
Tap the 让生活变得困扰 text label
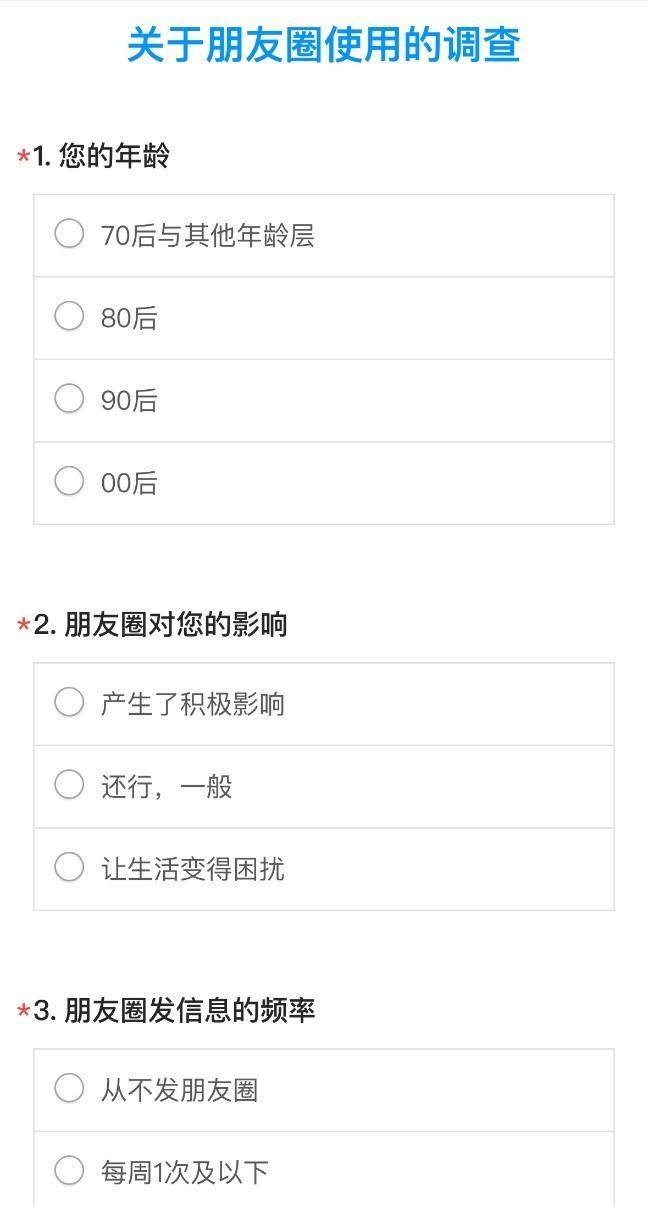click(x=192, y=869)
